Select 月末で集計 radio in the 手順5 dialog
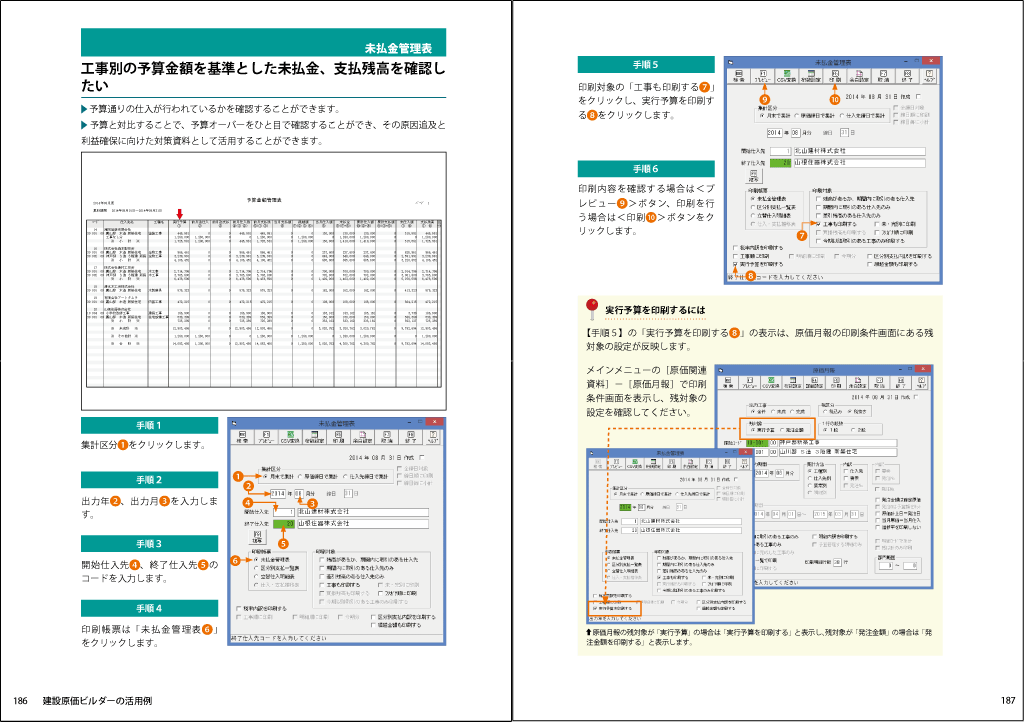 coord(762,116)
